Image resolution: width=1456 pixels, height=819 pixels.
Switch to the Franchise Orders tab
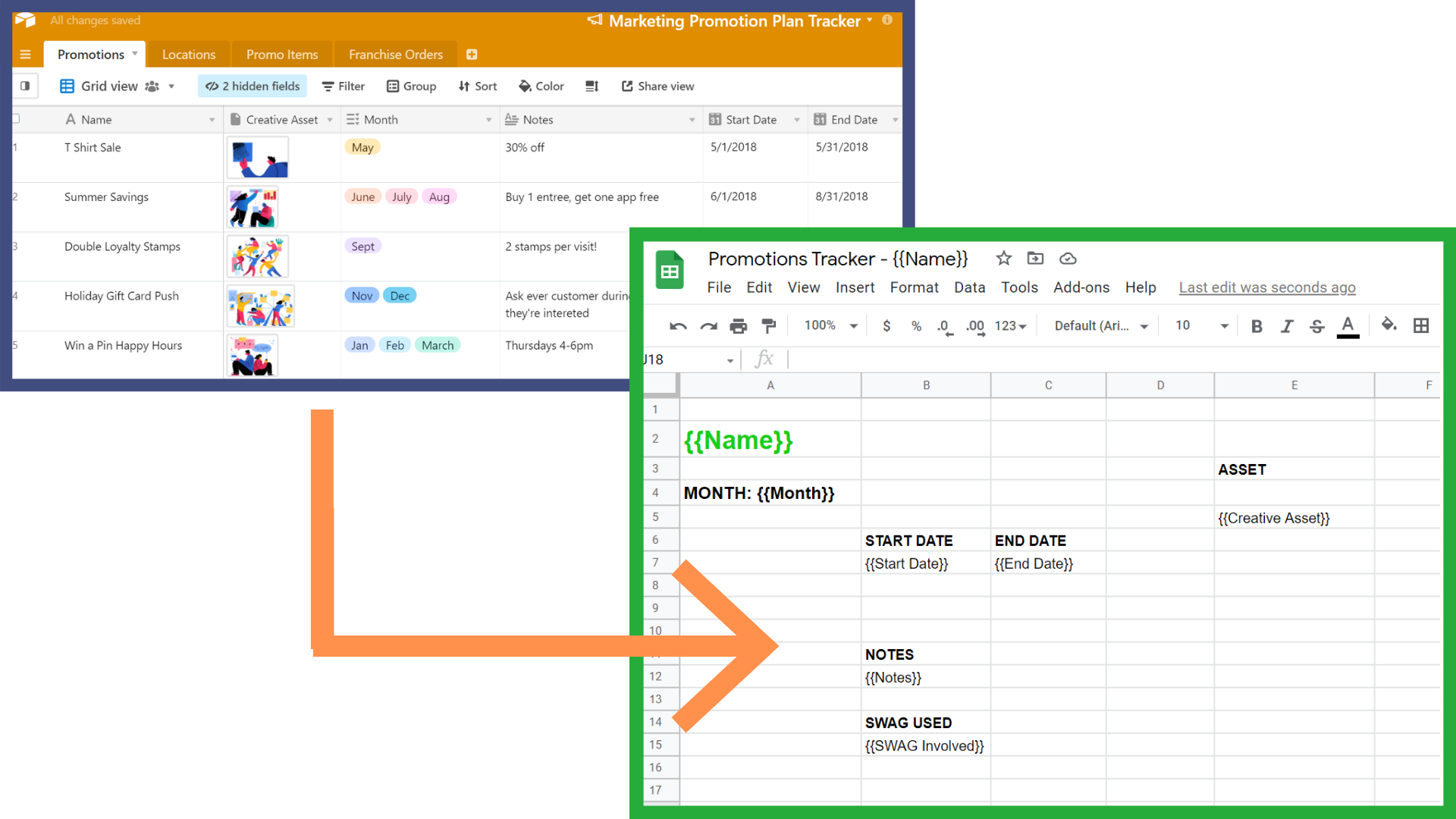(x=395, y=54)
